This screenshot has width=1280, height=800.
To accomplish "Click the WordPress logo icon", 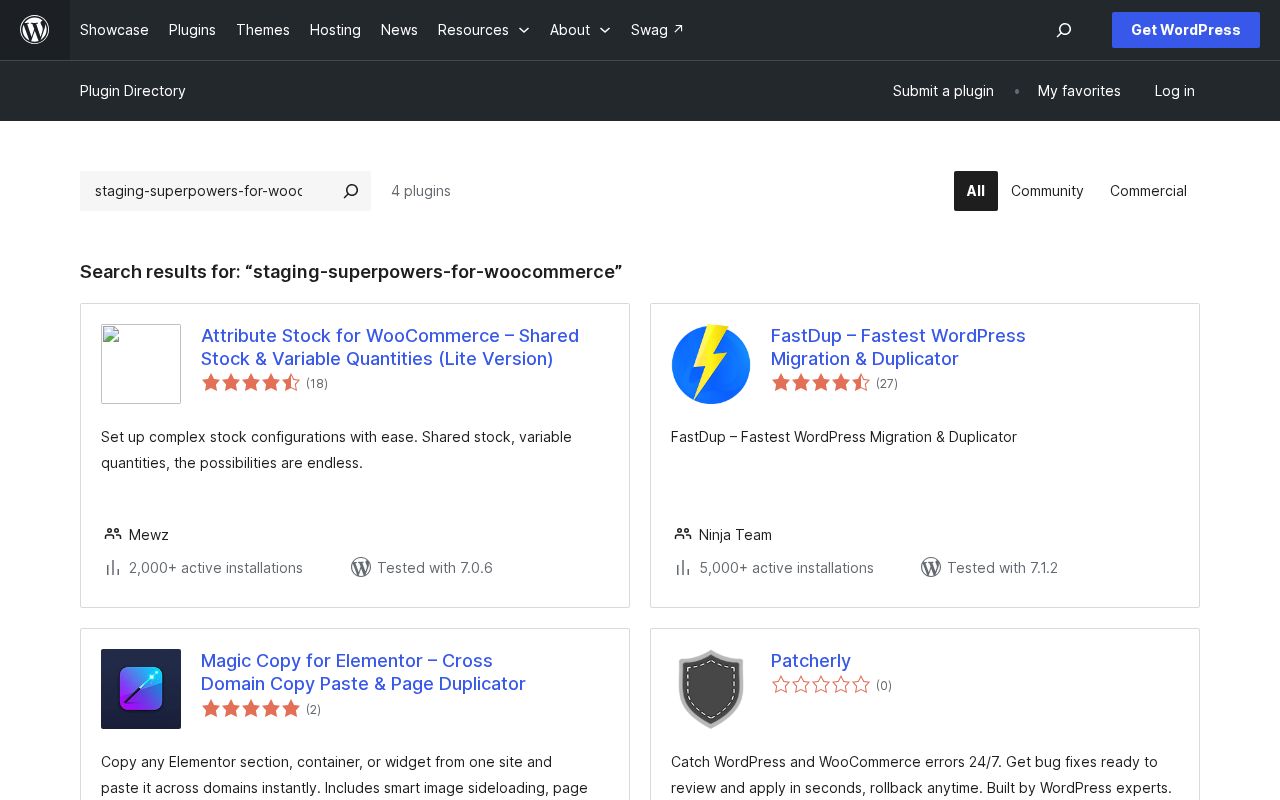I will [x=35, y=30].
